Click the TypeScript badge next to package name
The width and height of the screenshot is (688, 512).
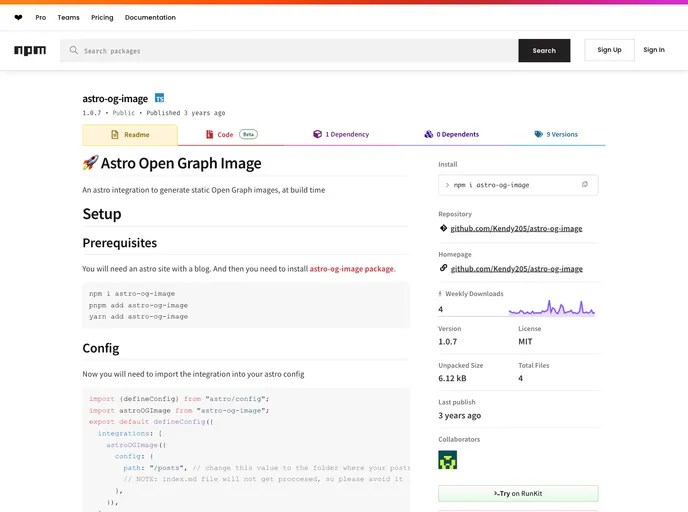coord(160,98)
